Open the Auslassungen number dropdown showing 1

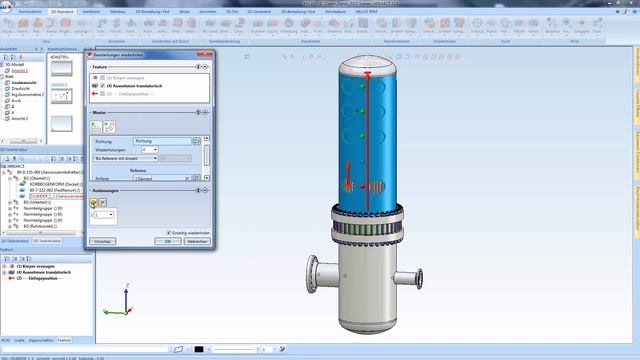(x=111, y=215)
